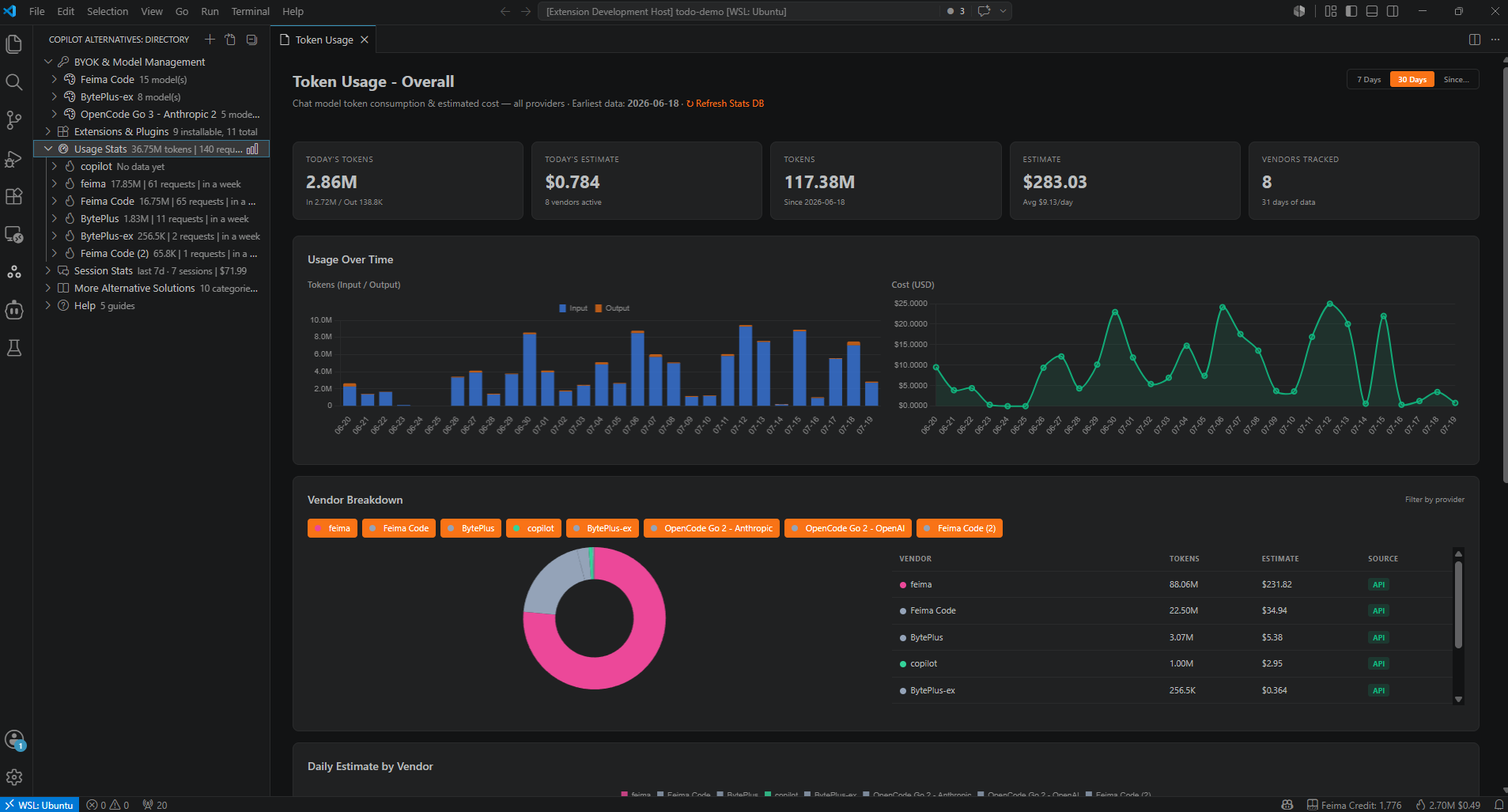
Task: Click the Copilot status icon in status bar
Action: tap(1287, 805)
